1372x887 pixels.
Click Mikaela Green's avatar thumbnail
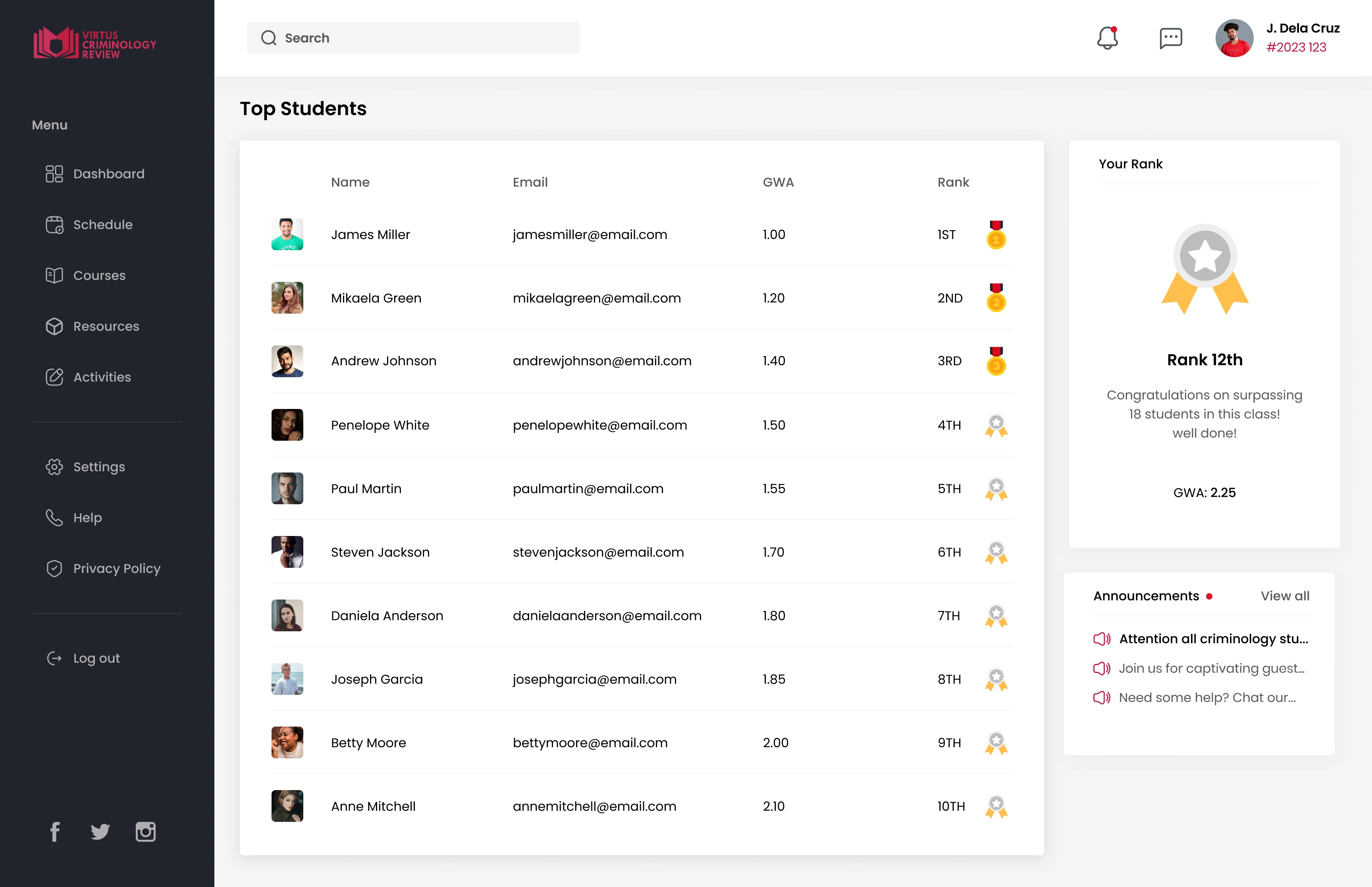287,298
